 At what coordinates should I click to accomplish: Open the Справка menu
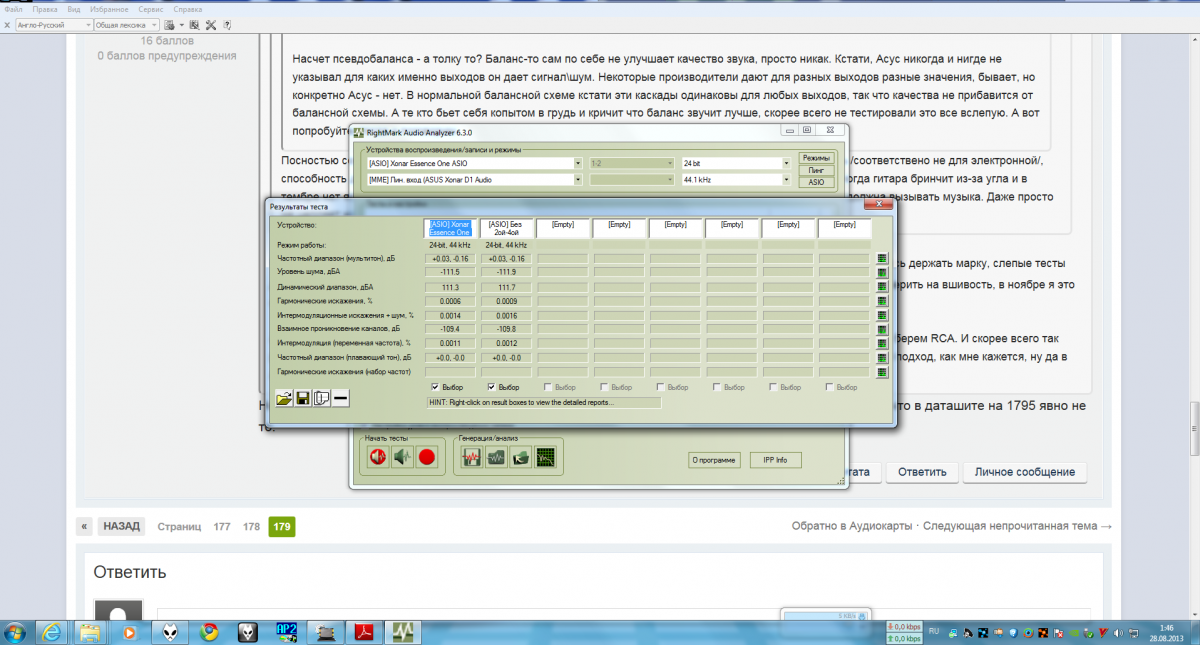click(188, 8)
